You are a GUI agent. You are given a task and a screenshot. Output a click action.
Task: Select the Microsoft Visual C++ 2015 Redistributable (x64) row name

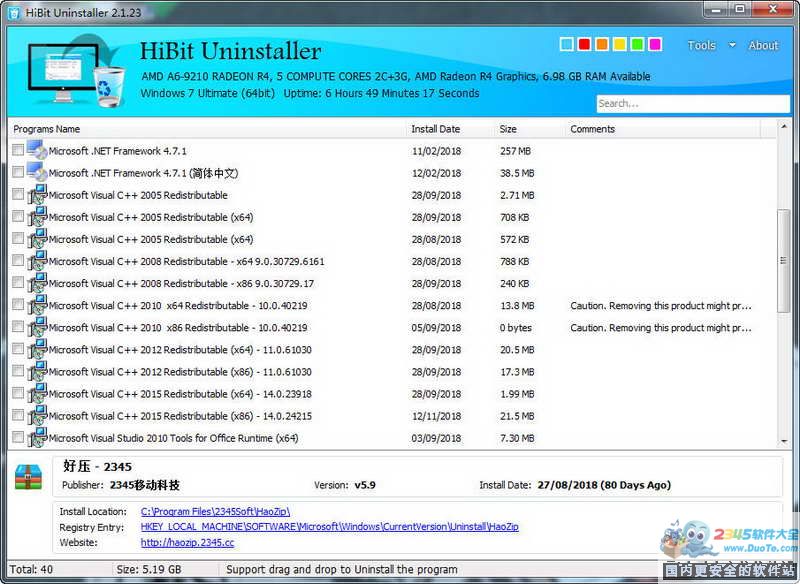pyautogui.click(x=180, y=394)
